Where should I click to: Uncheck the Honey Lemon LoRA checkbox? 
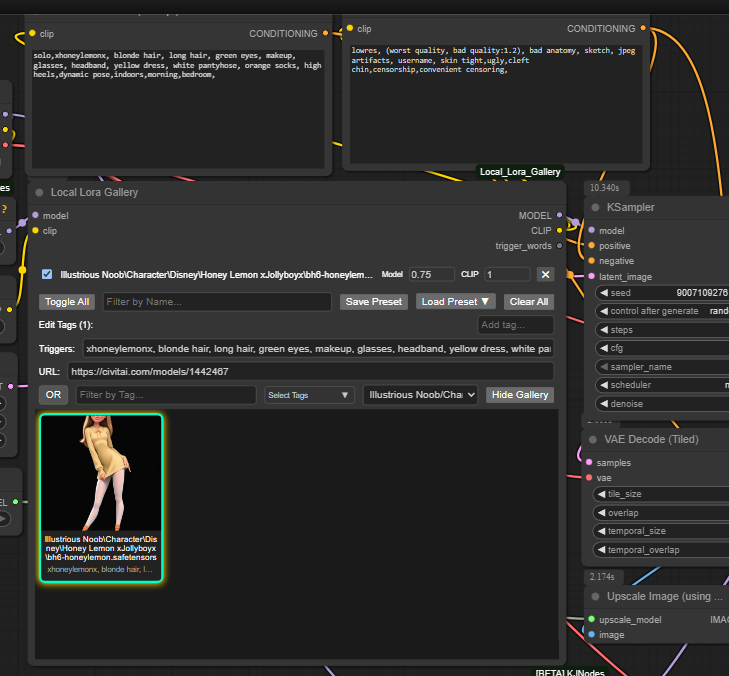47,274
